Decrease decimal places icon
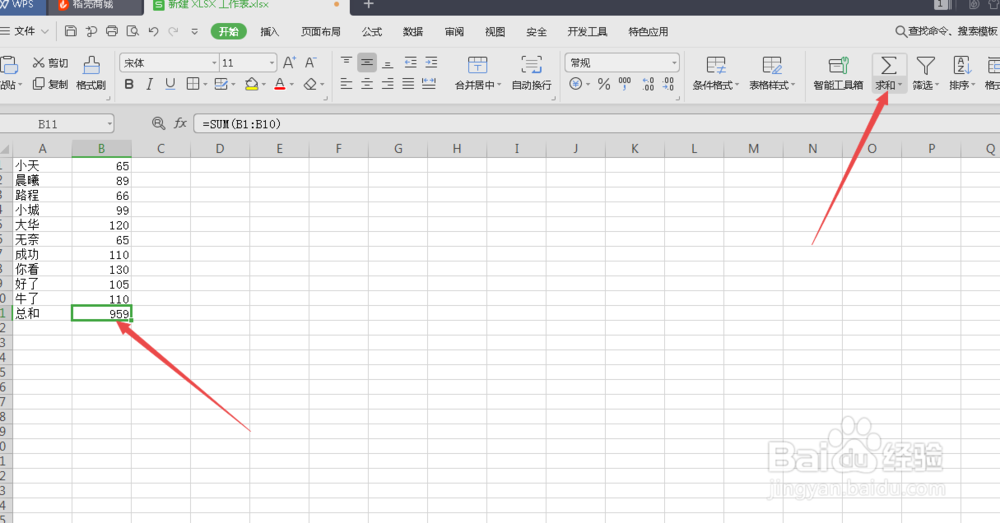 pos(668,84)
